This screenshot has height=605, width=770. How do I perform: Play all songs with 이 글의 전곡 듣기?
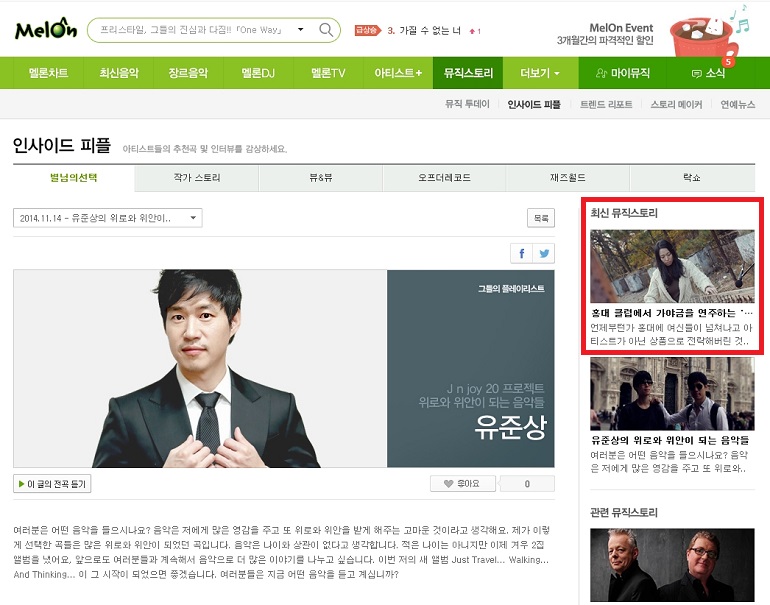[52, 484]
